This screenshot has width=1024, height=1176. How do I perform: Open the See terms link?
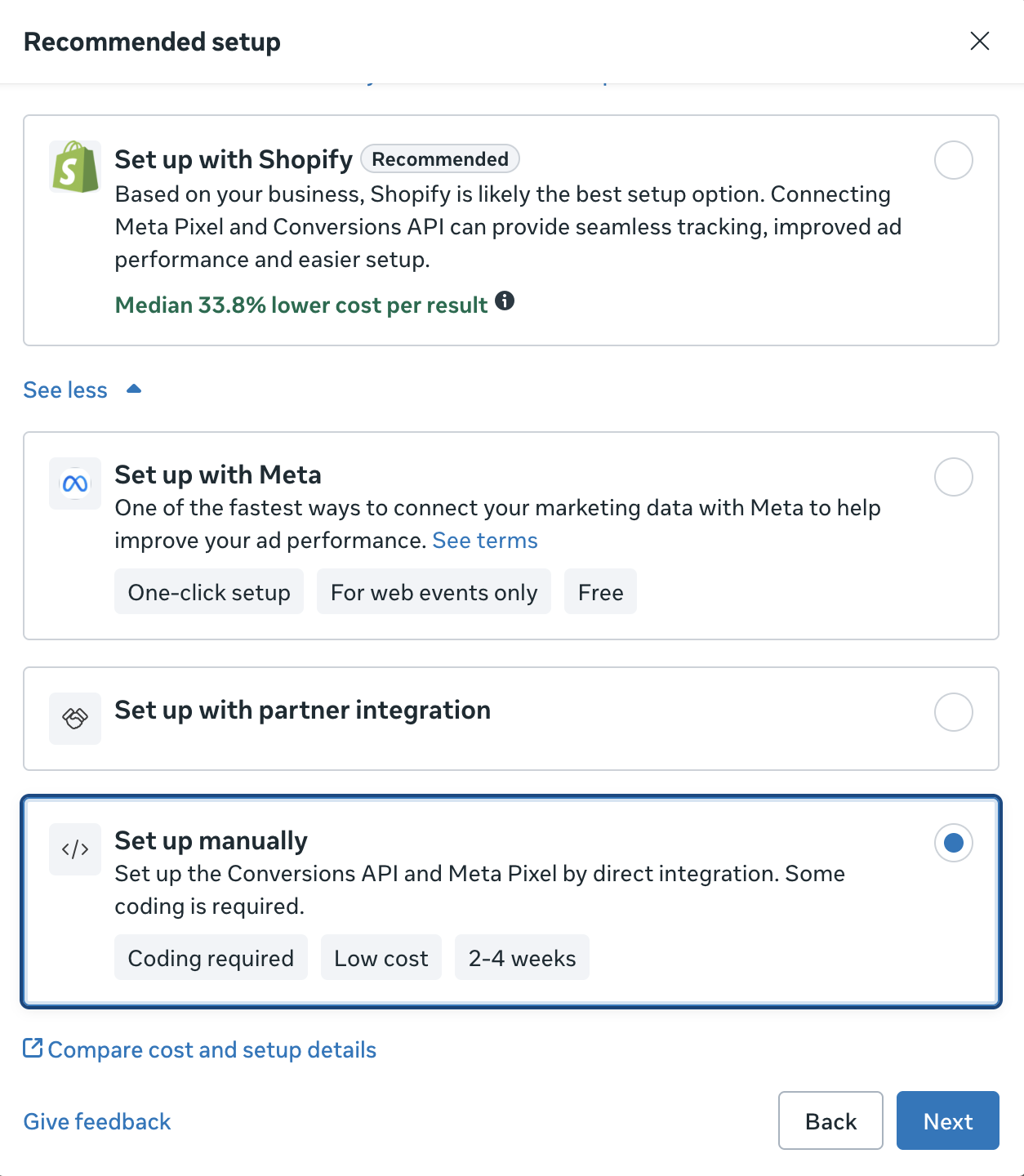click(x=485, y=541)
